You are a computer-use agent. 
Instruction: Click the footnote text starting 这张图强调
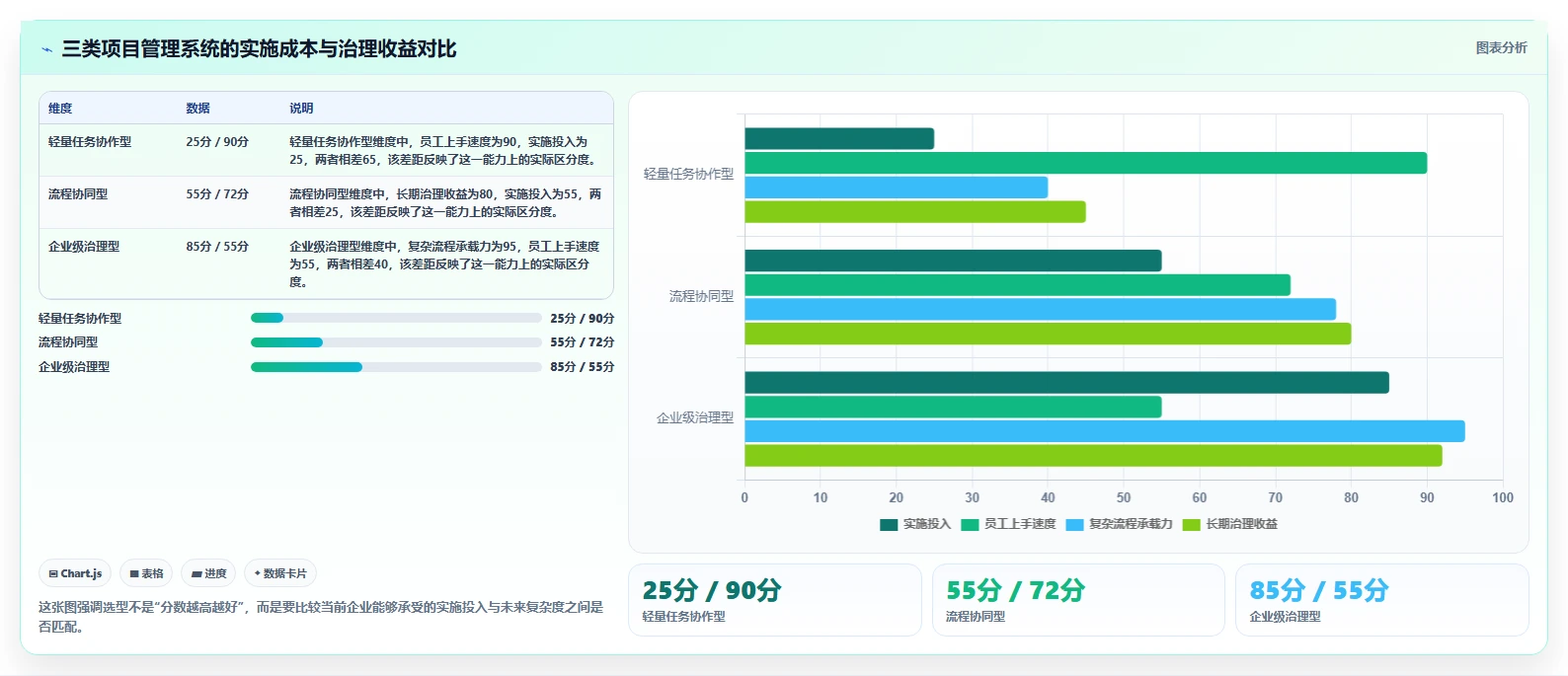[321, 617]
